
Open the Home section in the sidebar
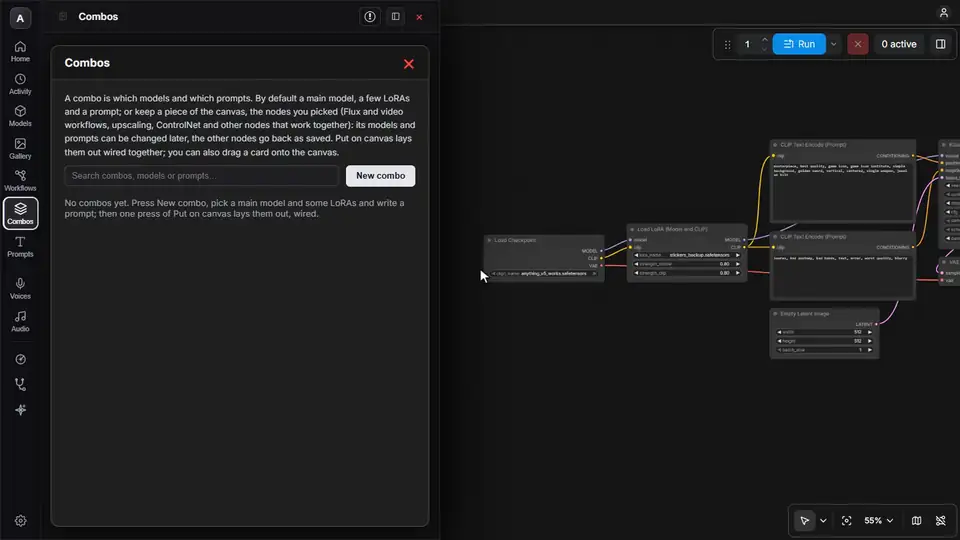point(20,51)
